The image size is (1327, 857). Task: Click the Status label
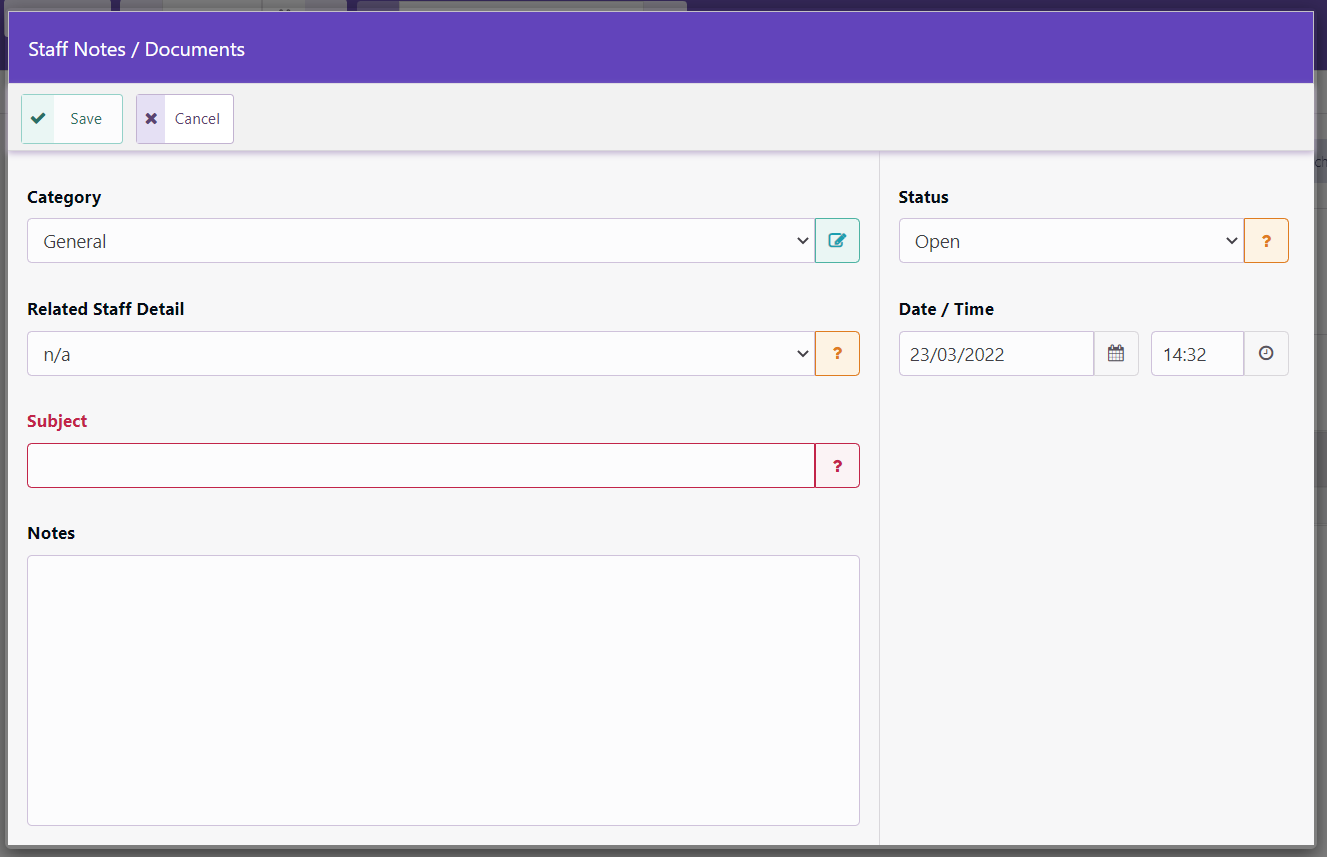924,197
